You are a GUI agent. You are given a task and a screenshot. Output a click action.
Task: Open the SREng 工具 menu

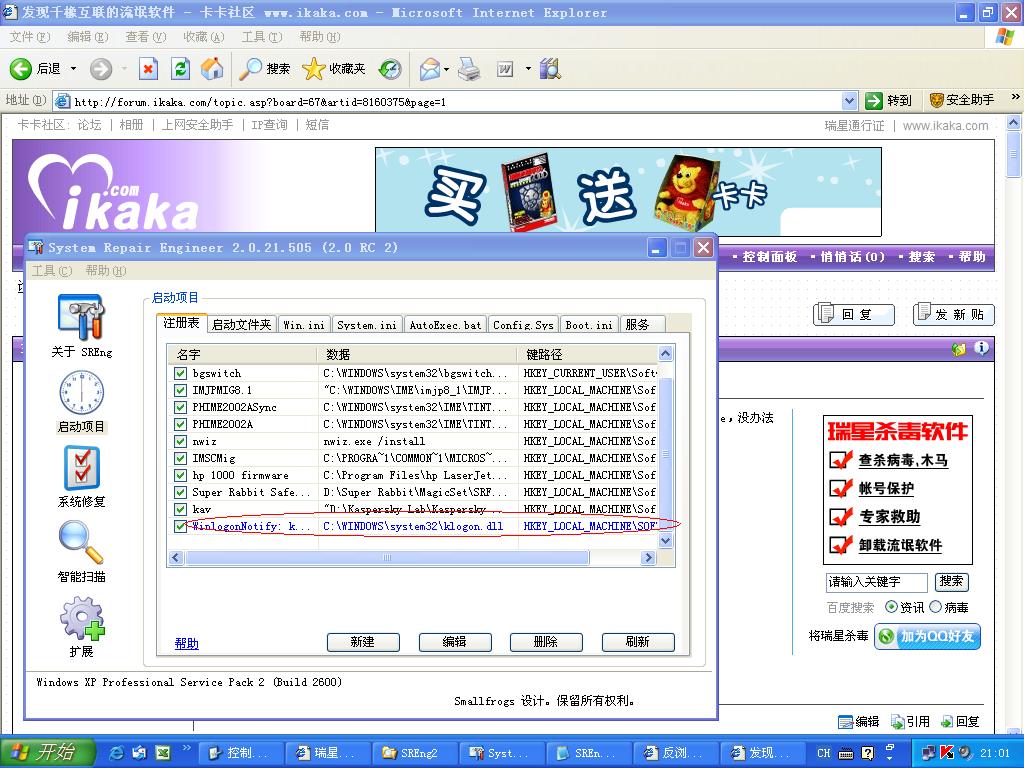(51, 270)
